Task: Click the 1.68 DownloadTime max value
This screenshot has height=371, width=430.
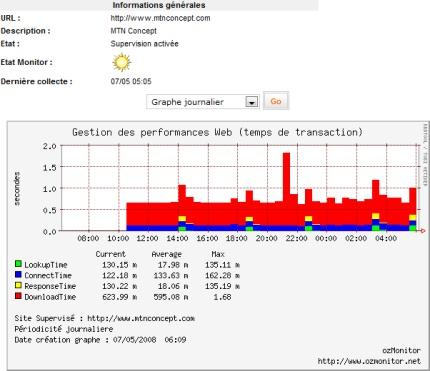Action: 222,297
